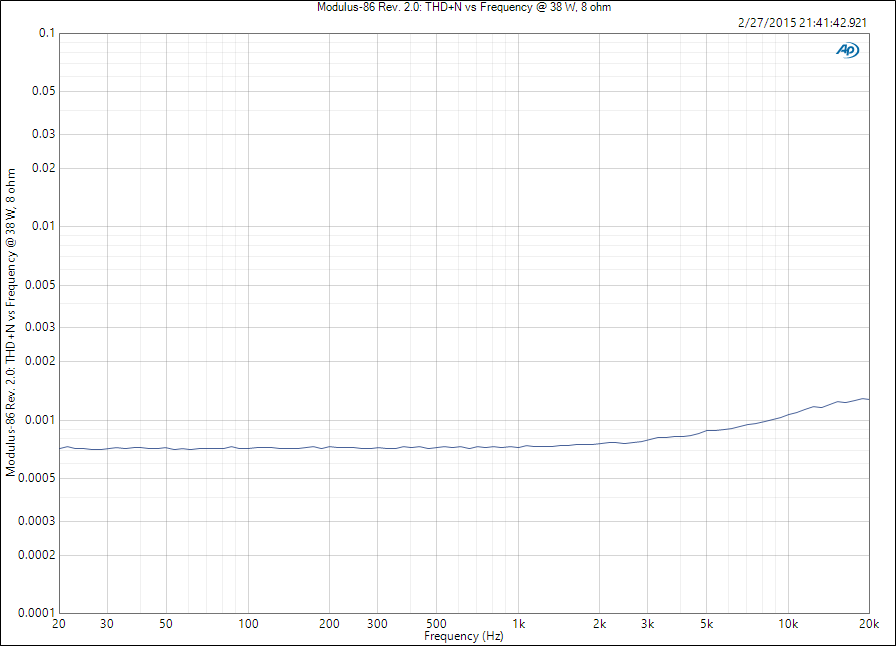Click the x-axis tick label '100'
This screenshot has height=646, width=896.
248,624
